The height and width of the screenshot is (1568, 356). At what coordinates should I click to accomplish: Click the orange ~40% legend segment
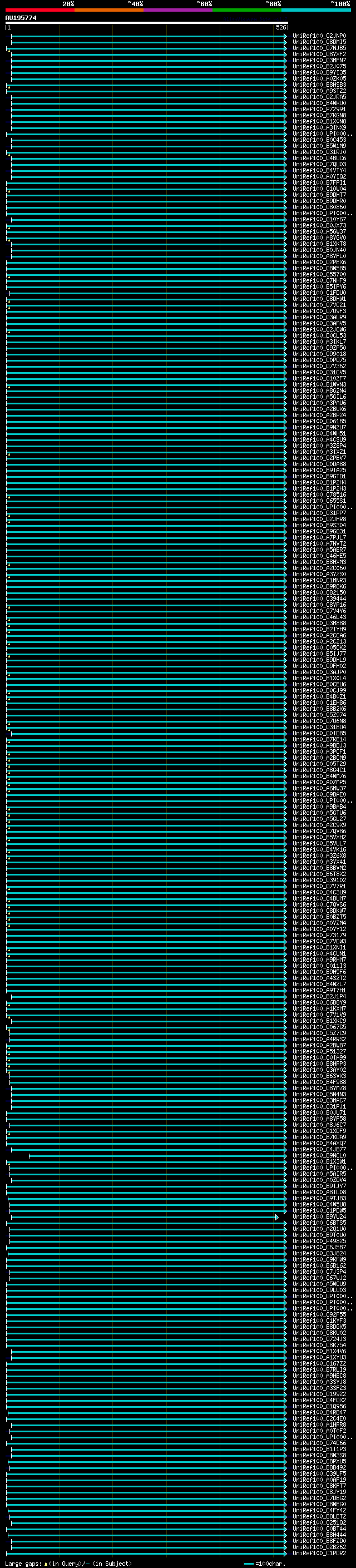point(109,10)
